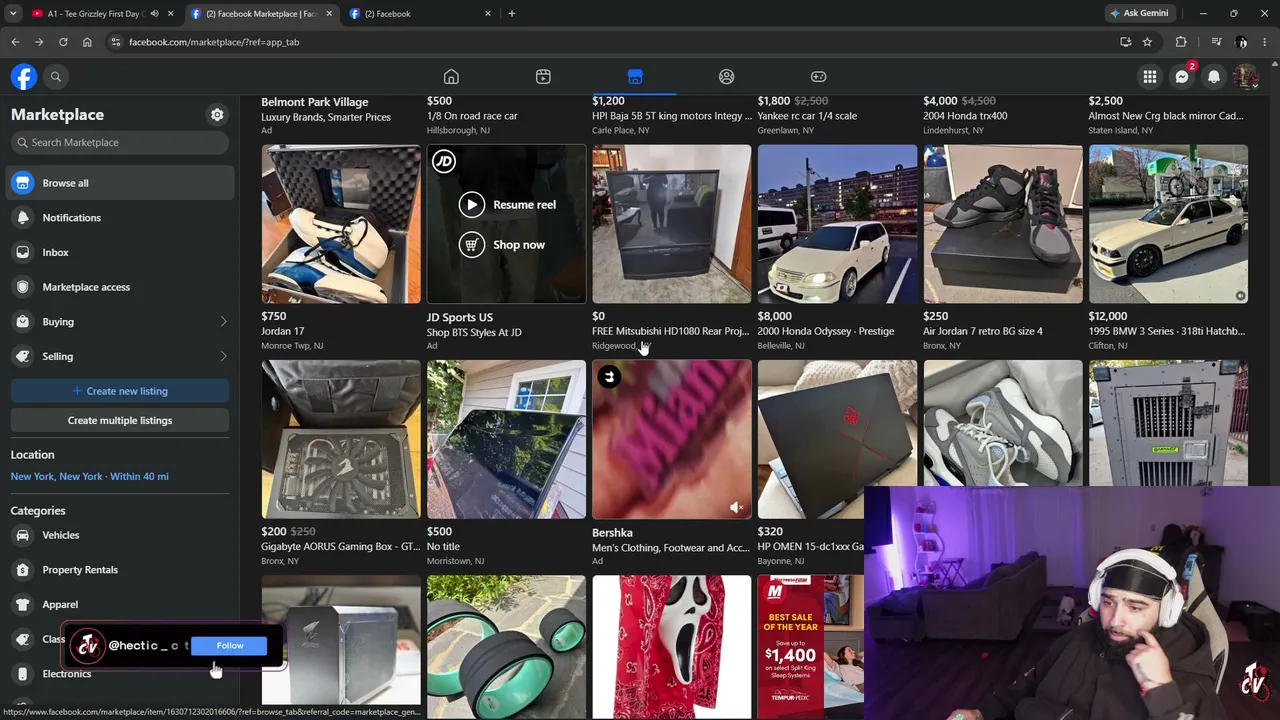Open Marketplace Notifications in sidebar
1280x720 pixels.
click(x=120, y=218)
